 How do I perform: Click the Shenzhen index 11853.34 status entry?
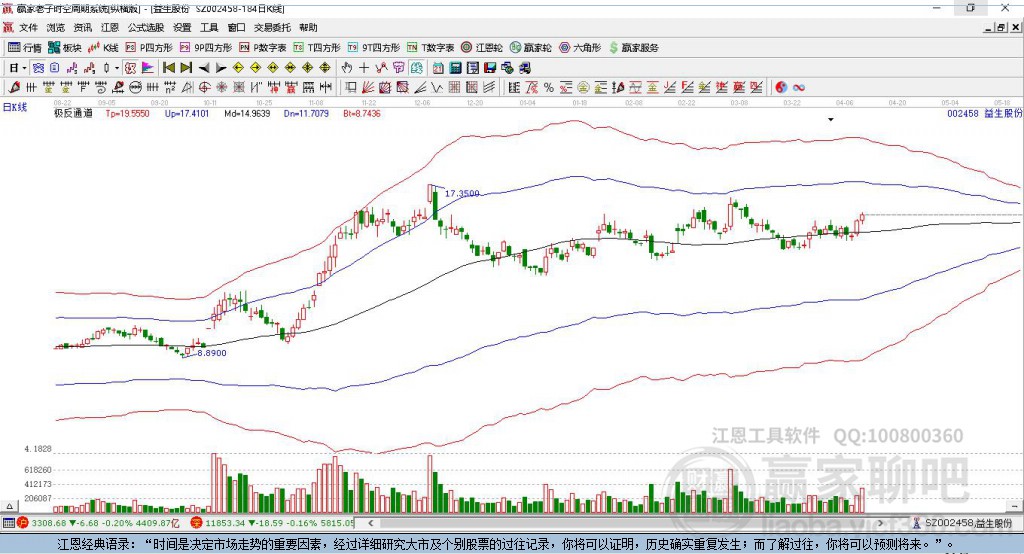pyautogui.click(x=272, y=523)
